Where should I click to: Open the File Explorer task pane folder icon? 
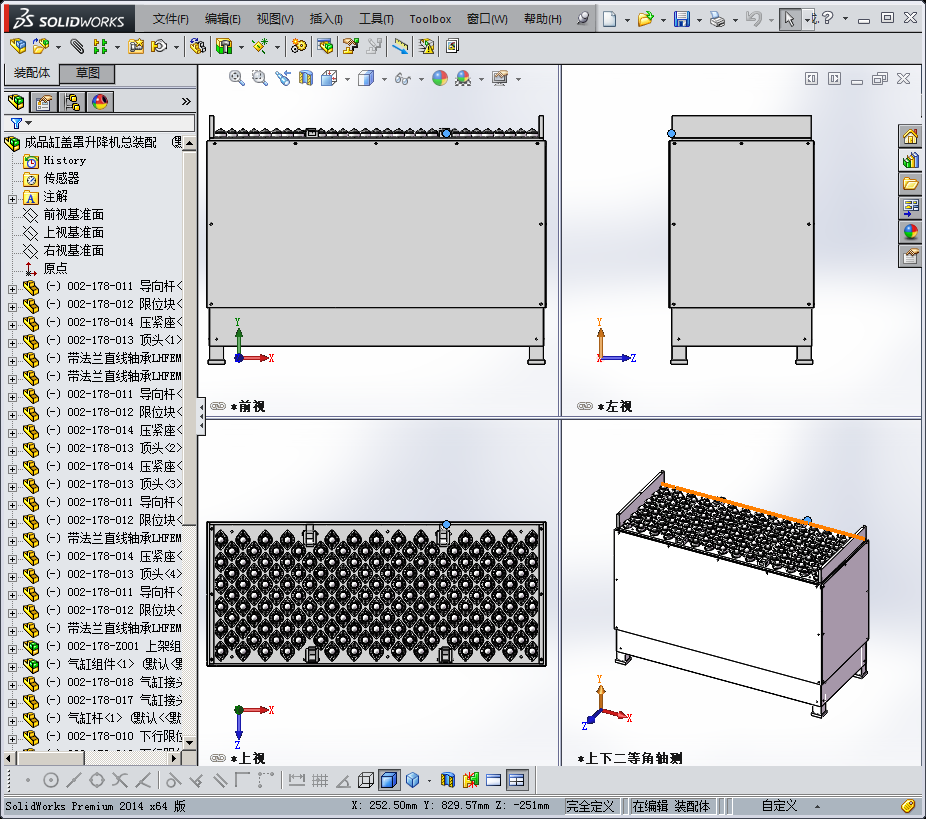[x=910, y=184]
